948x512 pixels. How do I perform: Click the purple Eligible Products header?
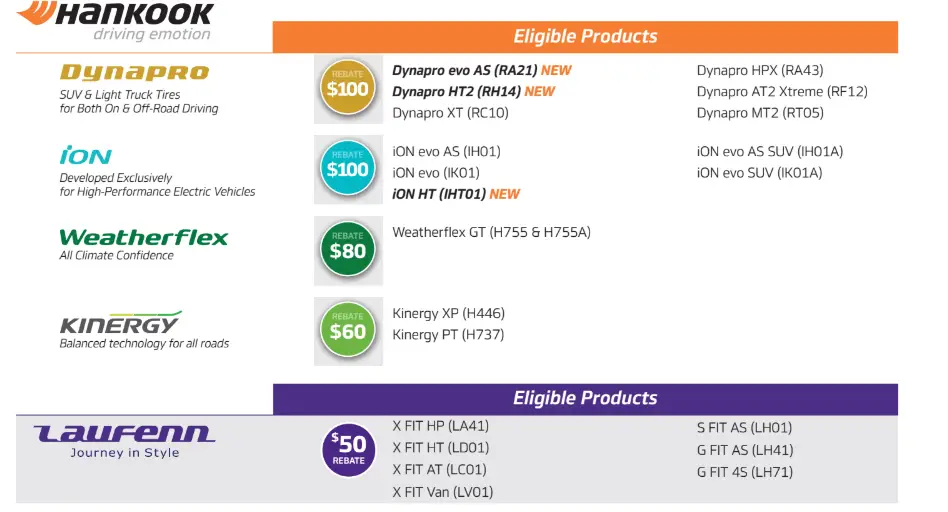click(585, 398)
